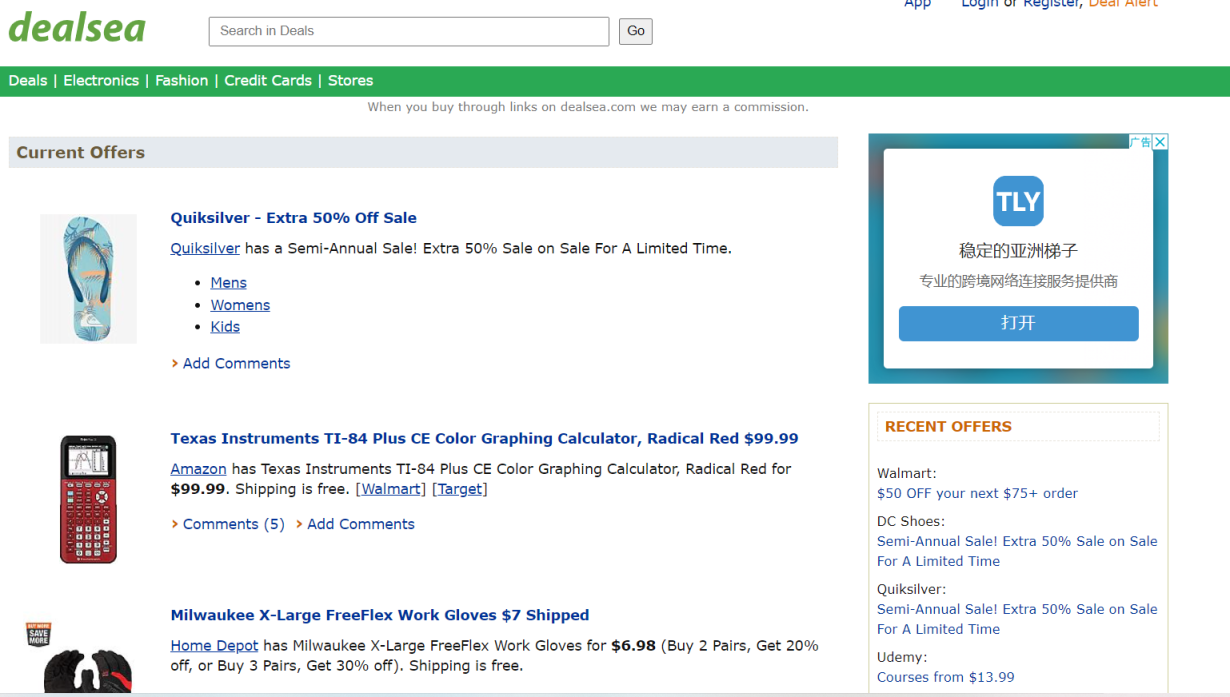The image size is (1230, 697).
Task: View Comments (5) on the calculator deal
Action: click(233, 524)
